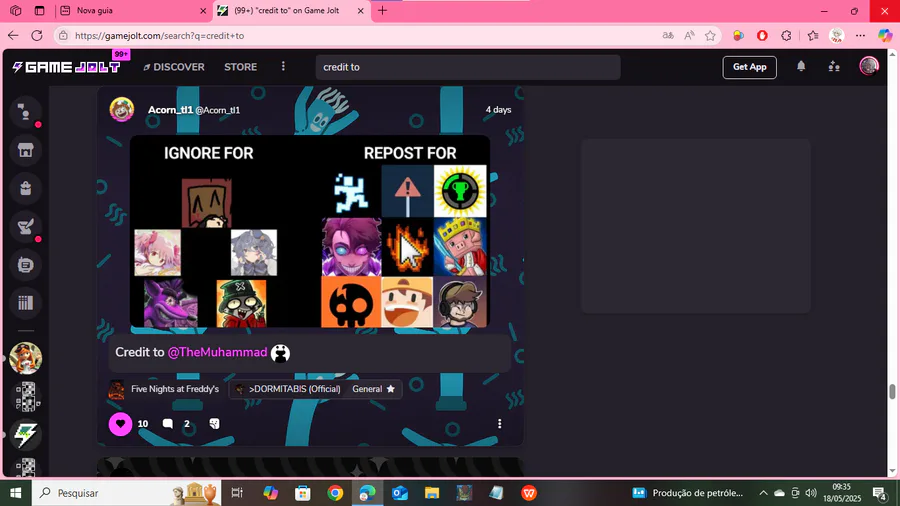Focus the 'credit to' search field

tap(468, 67)
